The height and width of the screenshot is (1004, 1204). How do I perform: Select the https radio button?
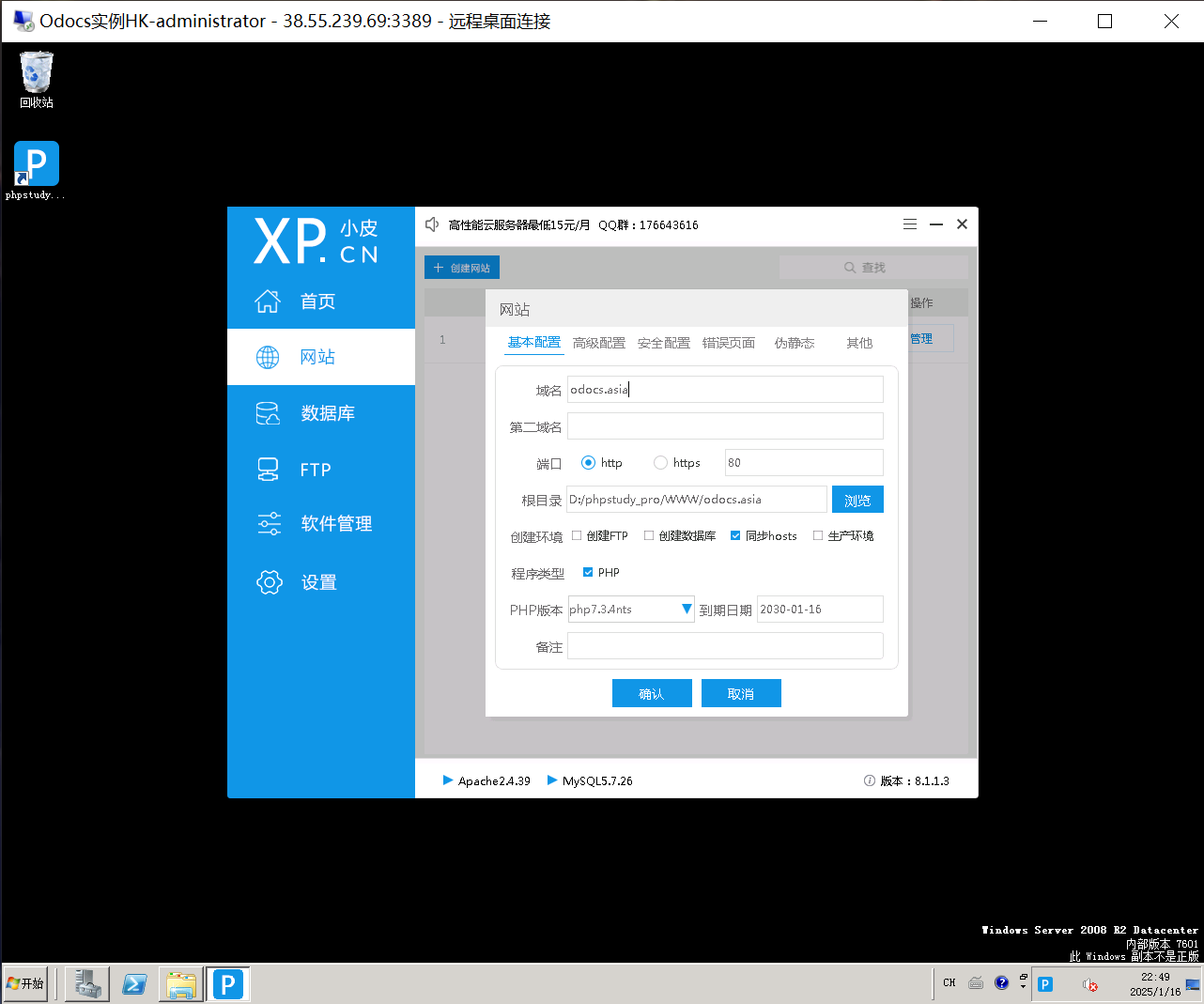click(660, 463)
